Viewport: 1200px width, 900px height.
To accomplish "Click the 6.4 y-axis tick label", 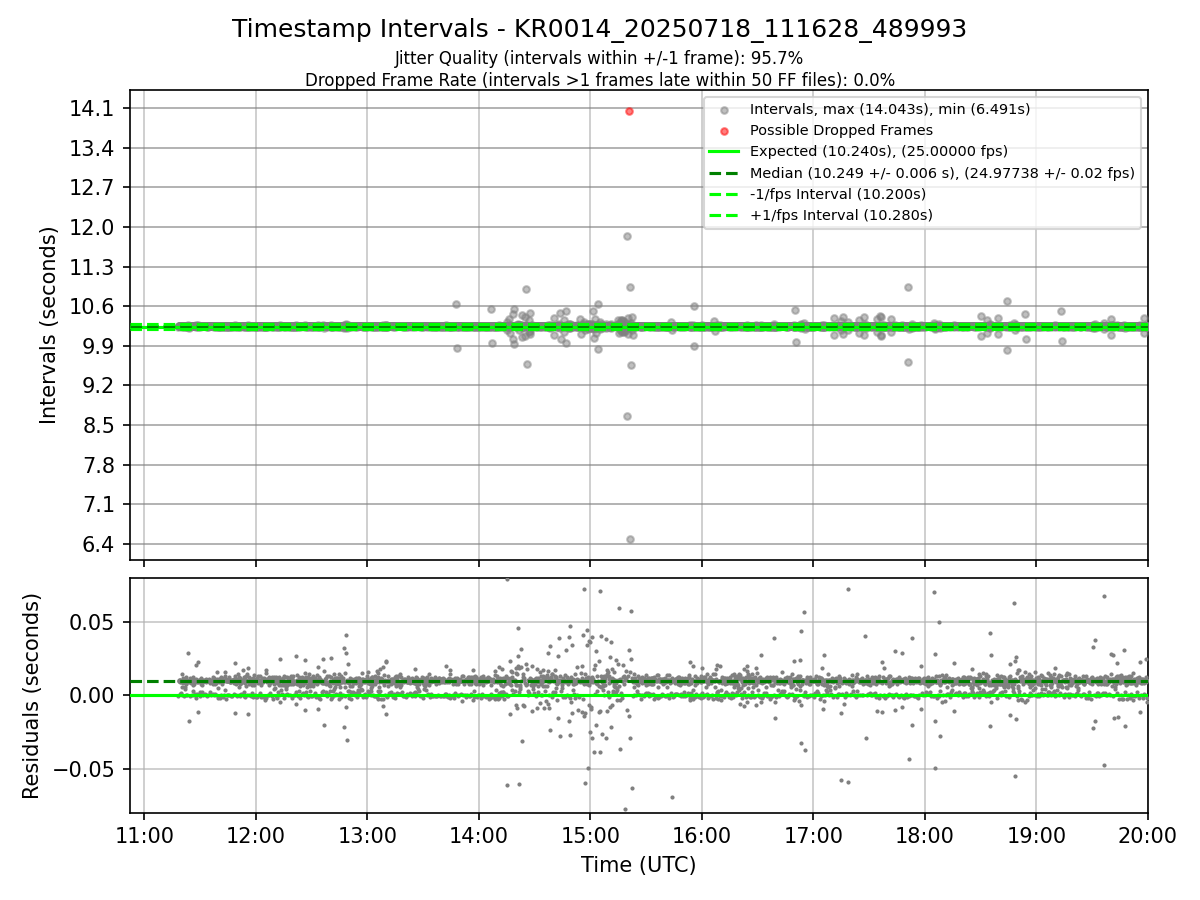I will pyautogui.click(x=98, y=544).
